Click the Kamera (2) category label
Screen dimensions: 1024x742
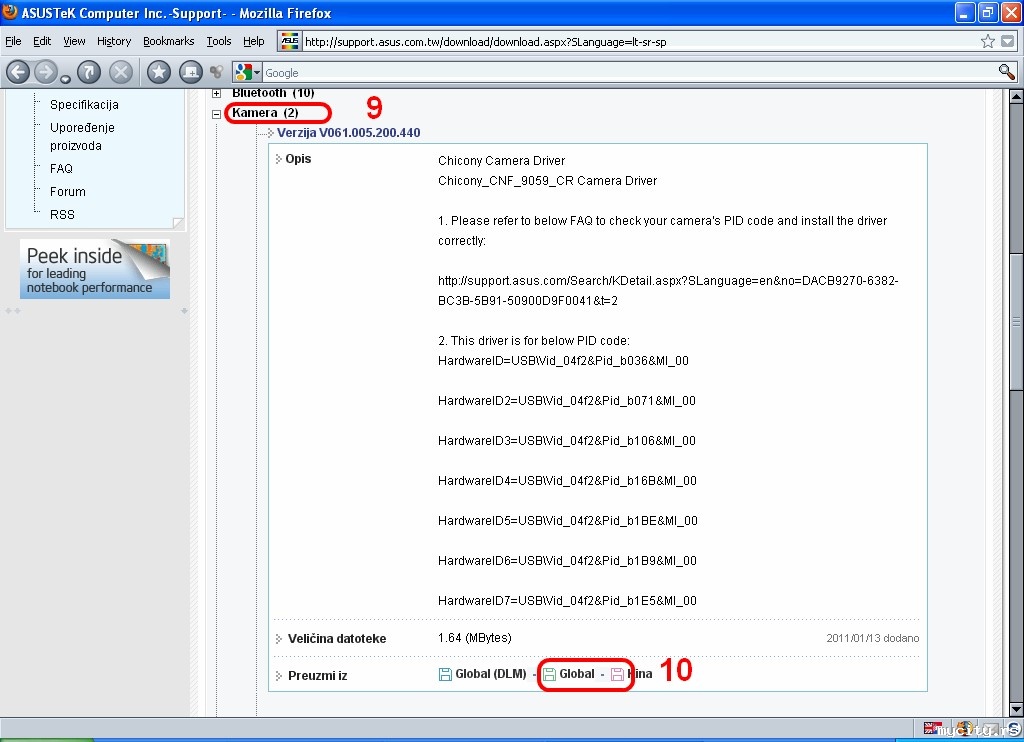pyautogui.click(x=265, y=112)
